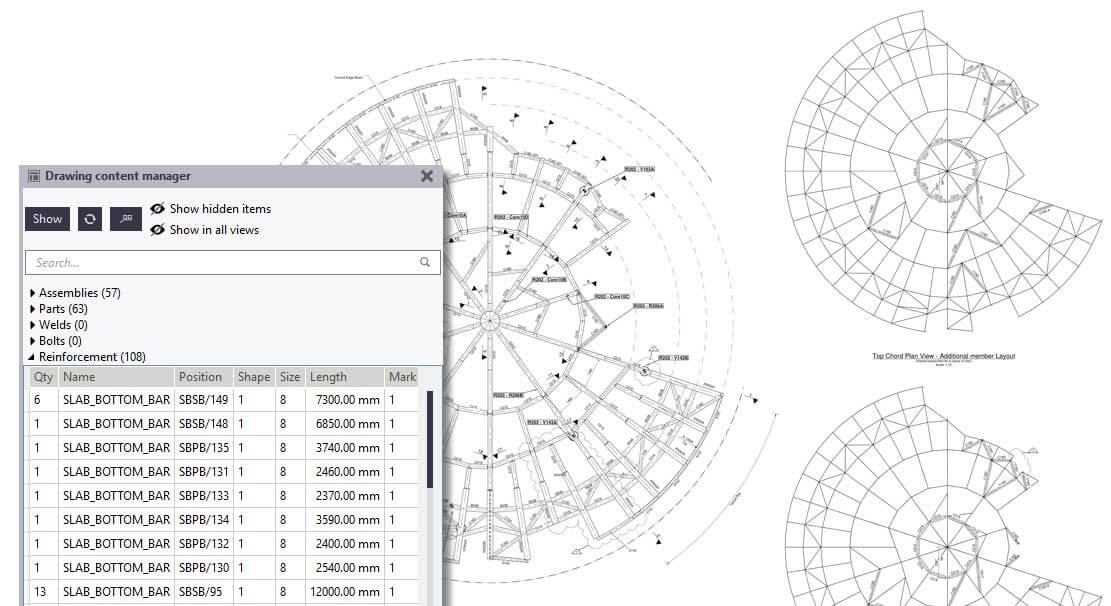Image resolution: width=1111 pixels, height=606 pixels.
Task: Select the Reinforcement (108) tree item
Action: [x=92, y=357]
